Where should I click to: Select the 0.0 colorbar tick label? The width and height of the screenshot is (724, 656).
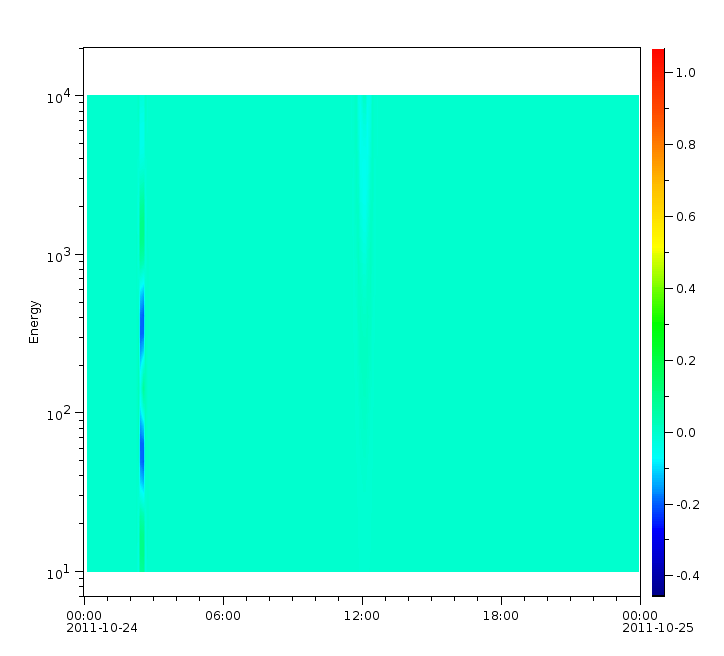pos(685,433)
